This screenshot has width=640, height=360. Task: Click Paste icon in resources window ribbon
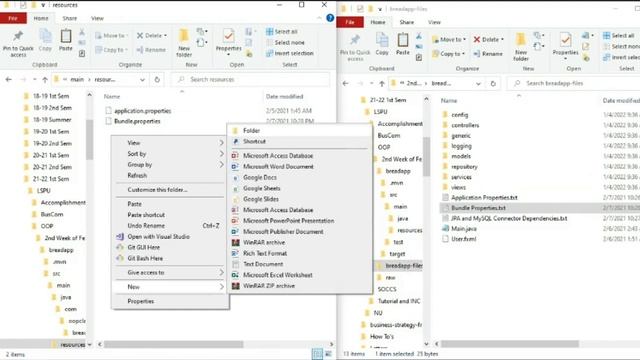[66, 40]
